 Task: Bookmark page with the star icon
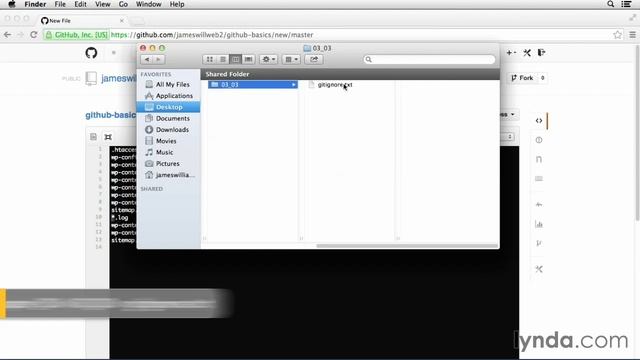(618, 35)
